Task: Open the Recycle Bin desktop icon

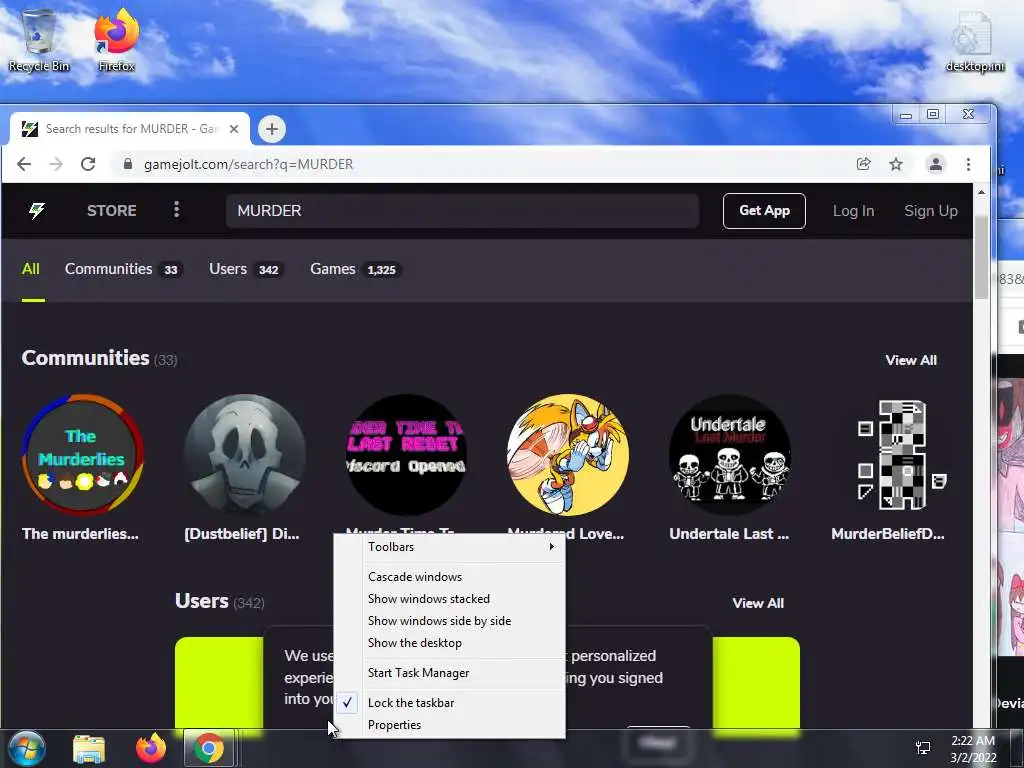Action: click(39, 40)
